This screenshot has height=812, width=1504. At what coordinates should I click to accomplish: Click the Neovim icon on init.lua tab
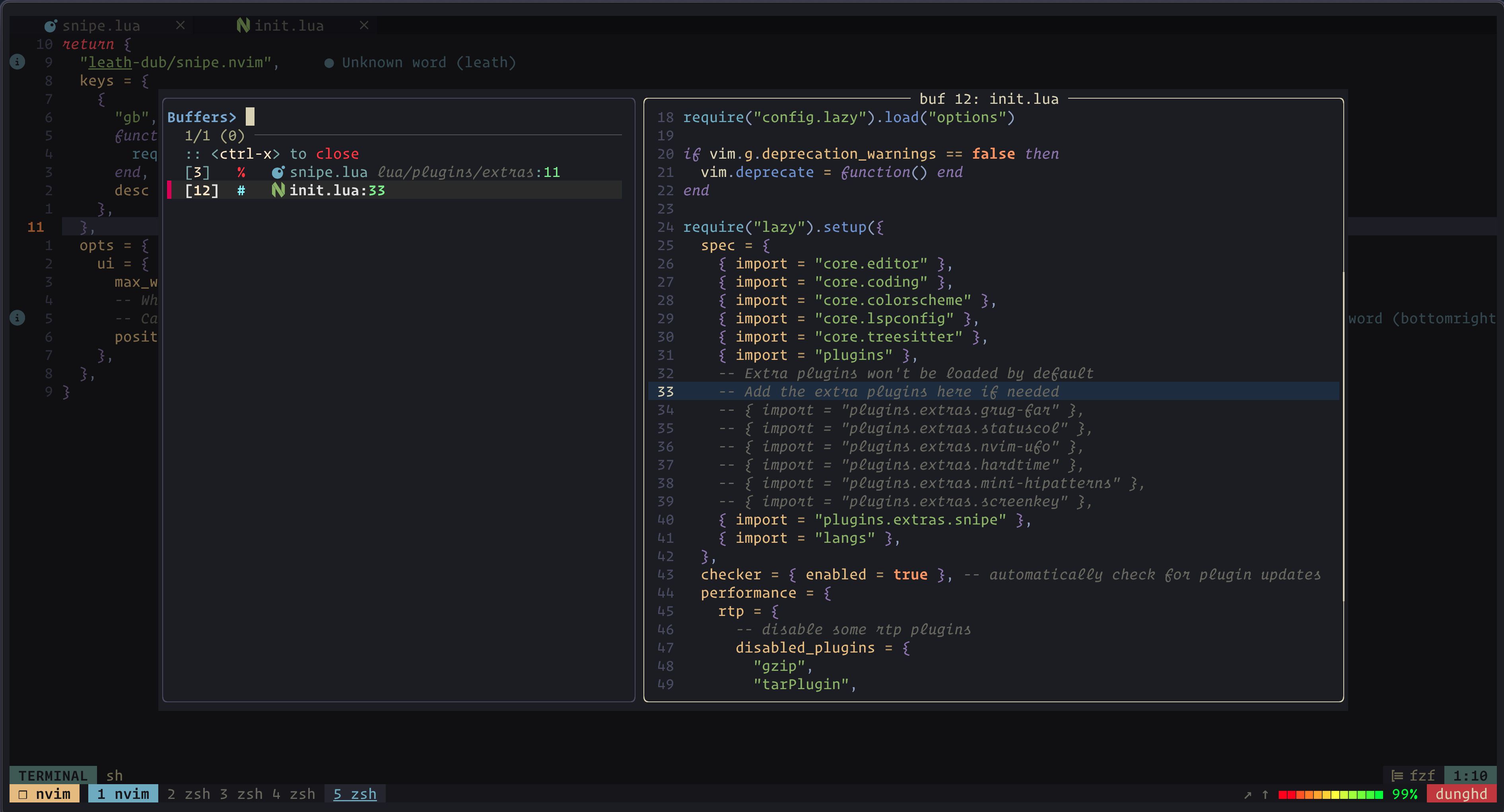pos(243,26)
